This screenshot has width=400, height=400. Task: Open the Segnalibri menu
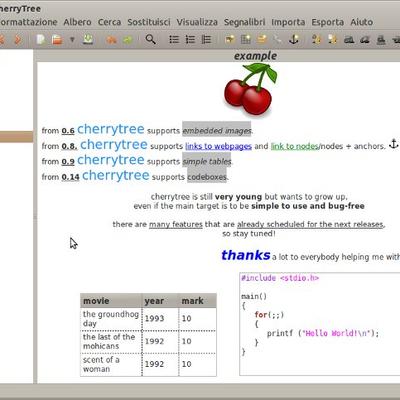[x=244, y=22]
